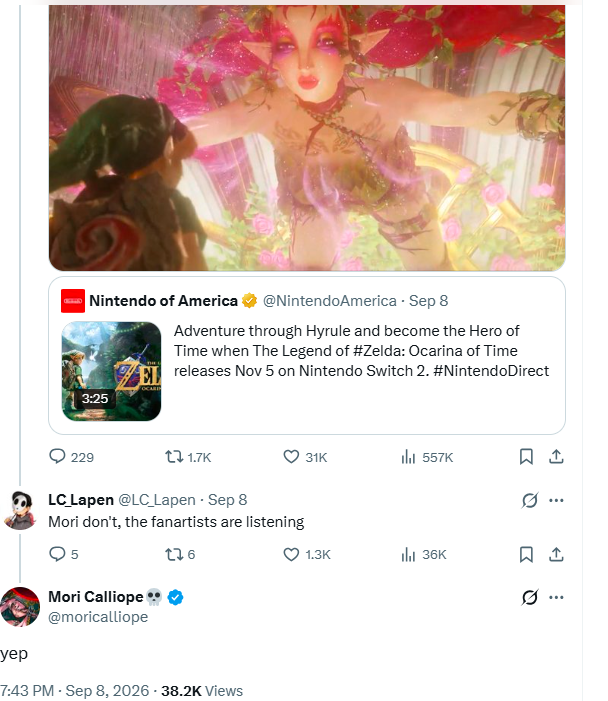The image size is (608, 701).
Task: Bookmark LC_Lapen's reply
Action: coord(526,554)
